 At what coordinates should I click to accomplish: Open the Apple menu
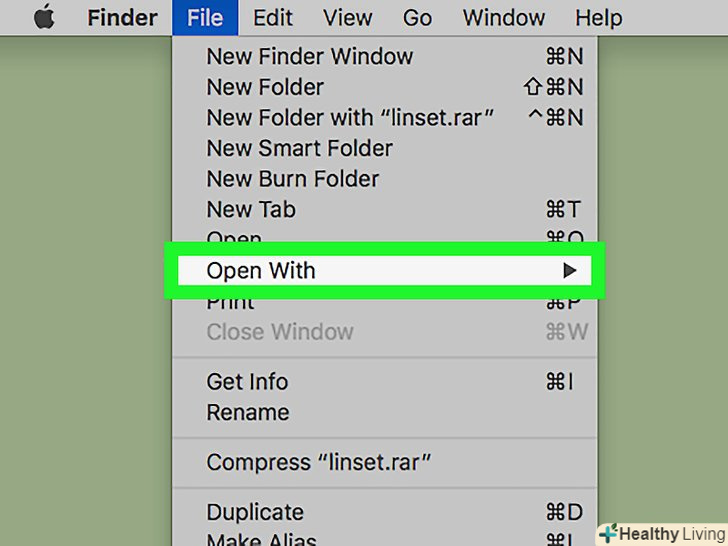44,18
